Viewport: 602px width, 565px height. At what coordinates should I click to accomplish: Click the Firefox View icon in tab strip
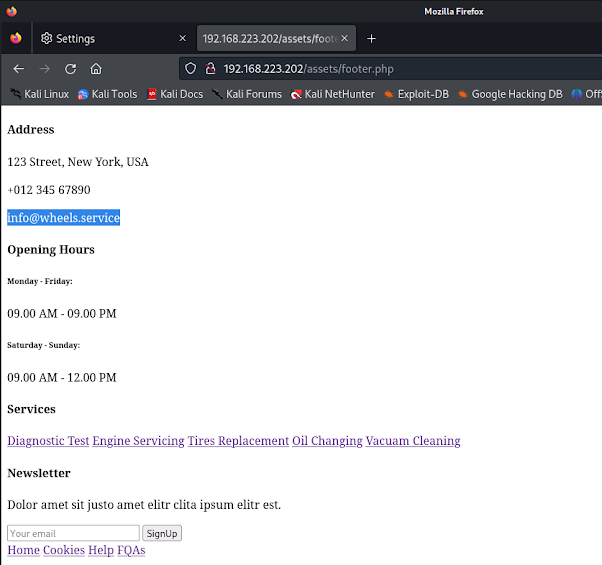16,38
